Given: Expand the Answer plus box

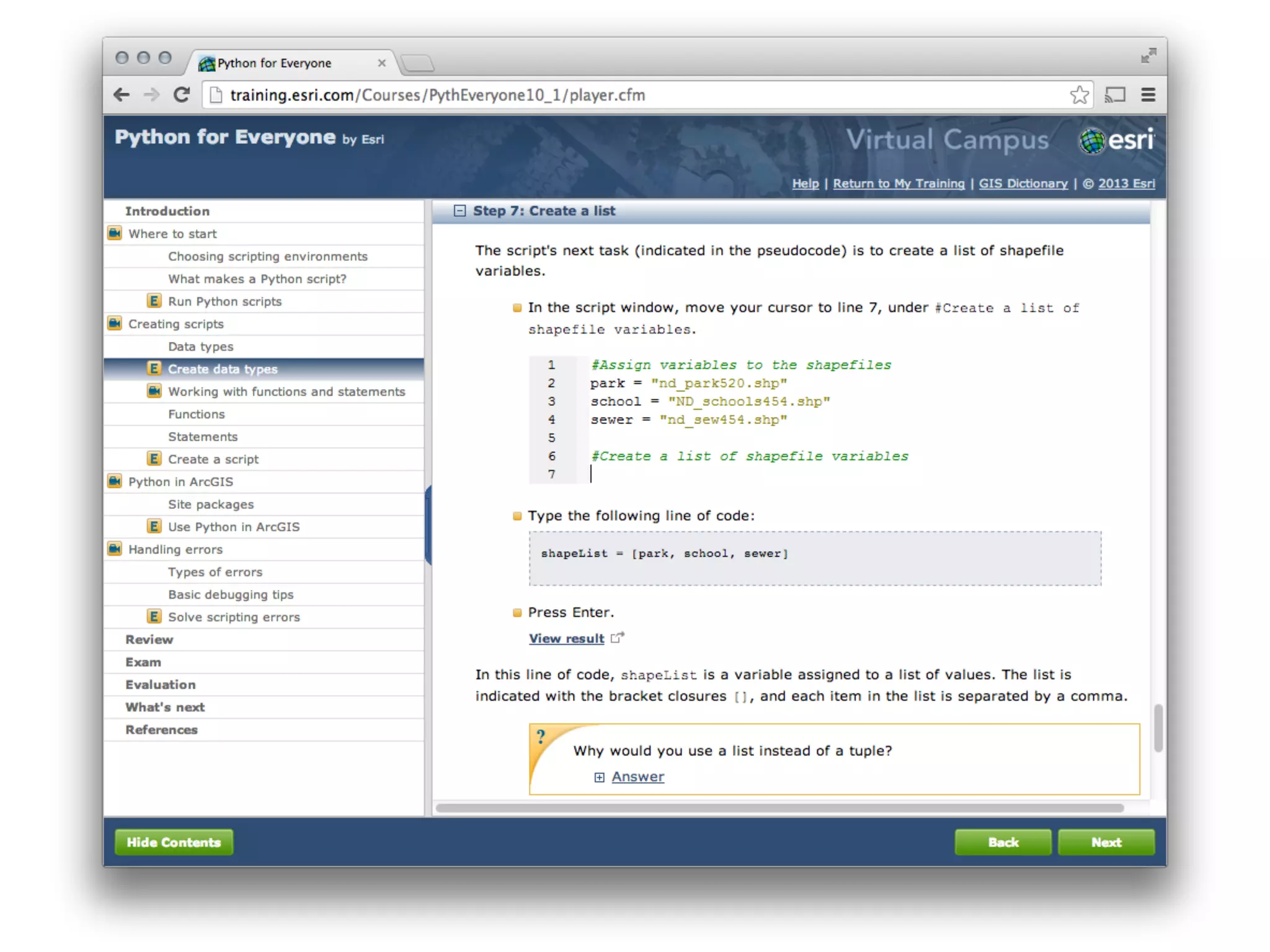Looking at the screenshot, I should [599, 777].
